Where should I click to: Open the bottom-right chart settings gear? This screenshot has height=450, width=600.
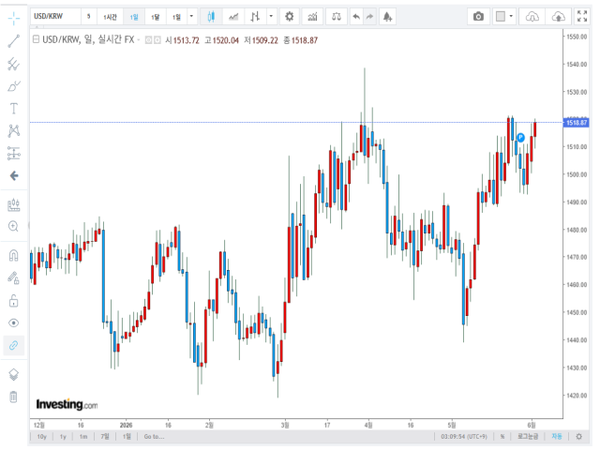(x=579, y=437)
